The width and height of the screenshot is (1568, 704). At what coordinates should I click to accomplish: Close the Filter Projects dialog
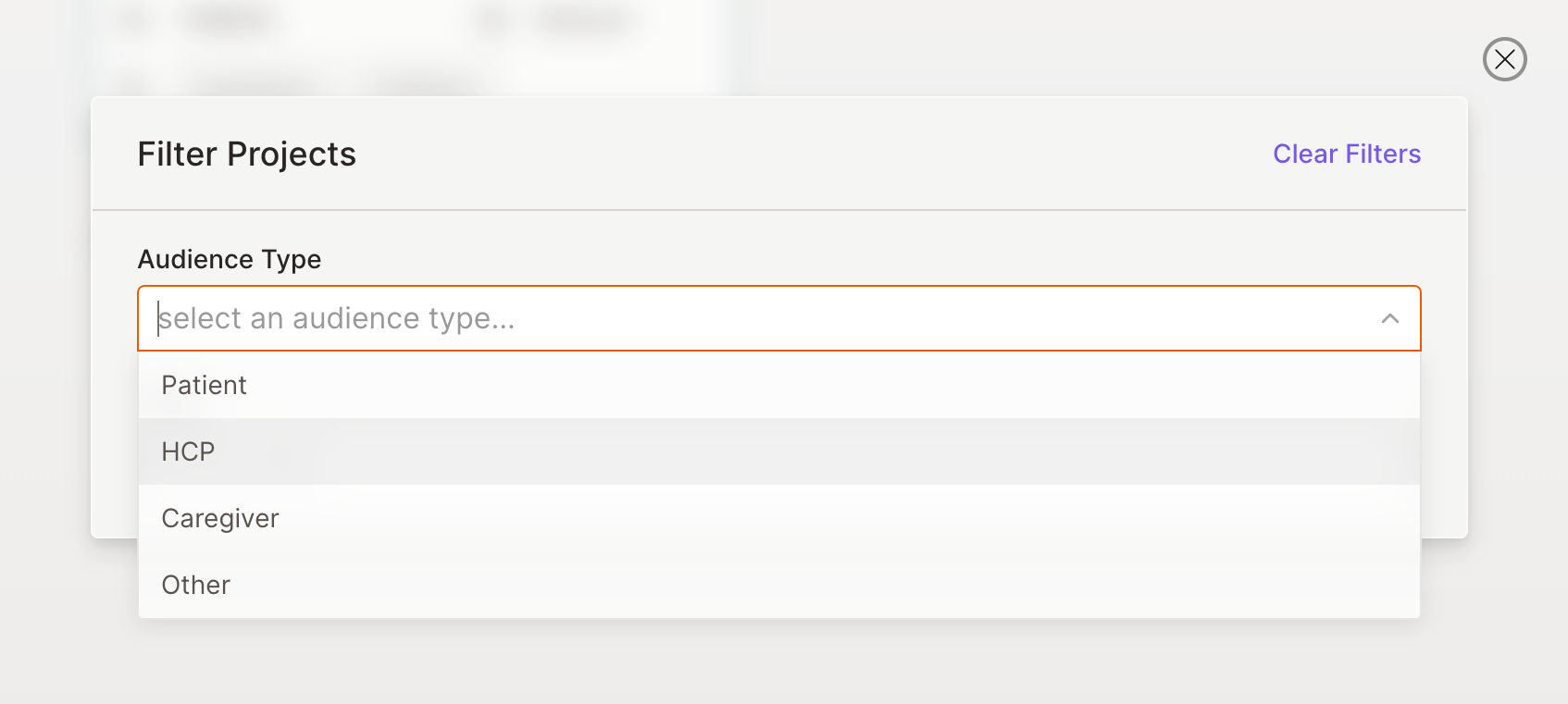coord(1504,59)
